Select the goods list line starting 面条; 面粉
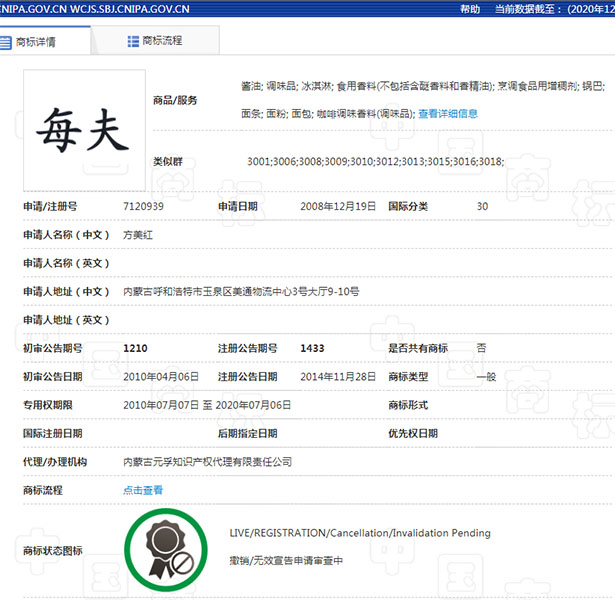615x600 pixels. (x=328, y=114)
